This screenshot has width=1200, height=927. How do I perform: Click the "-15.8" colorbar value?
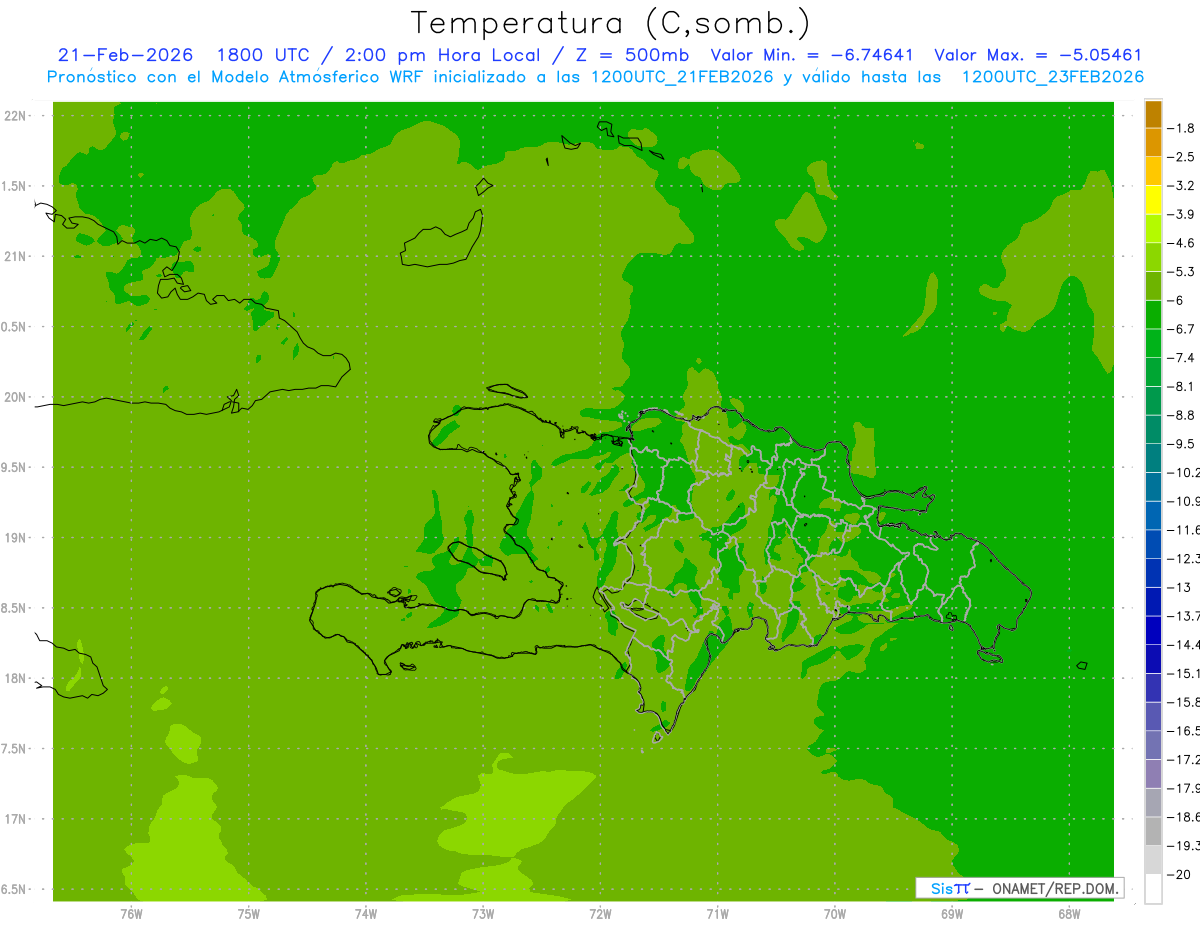[1183, 702]
